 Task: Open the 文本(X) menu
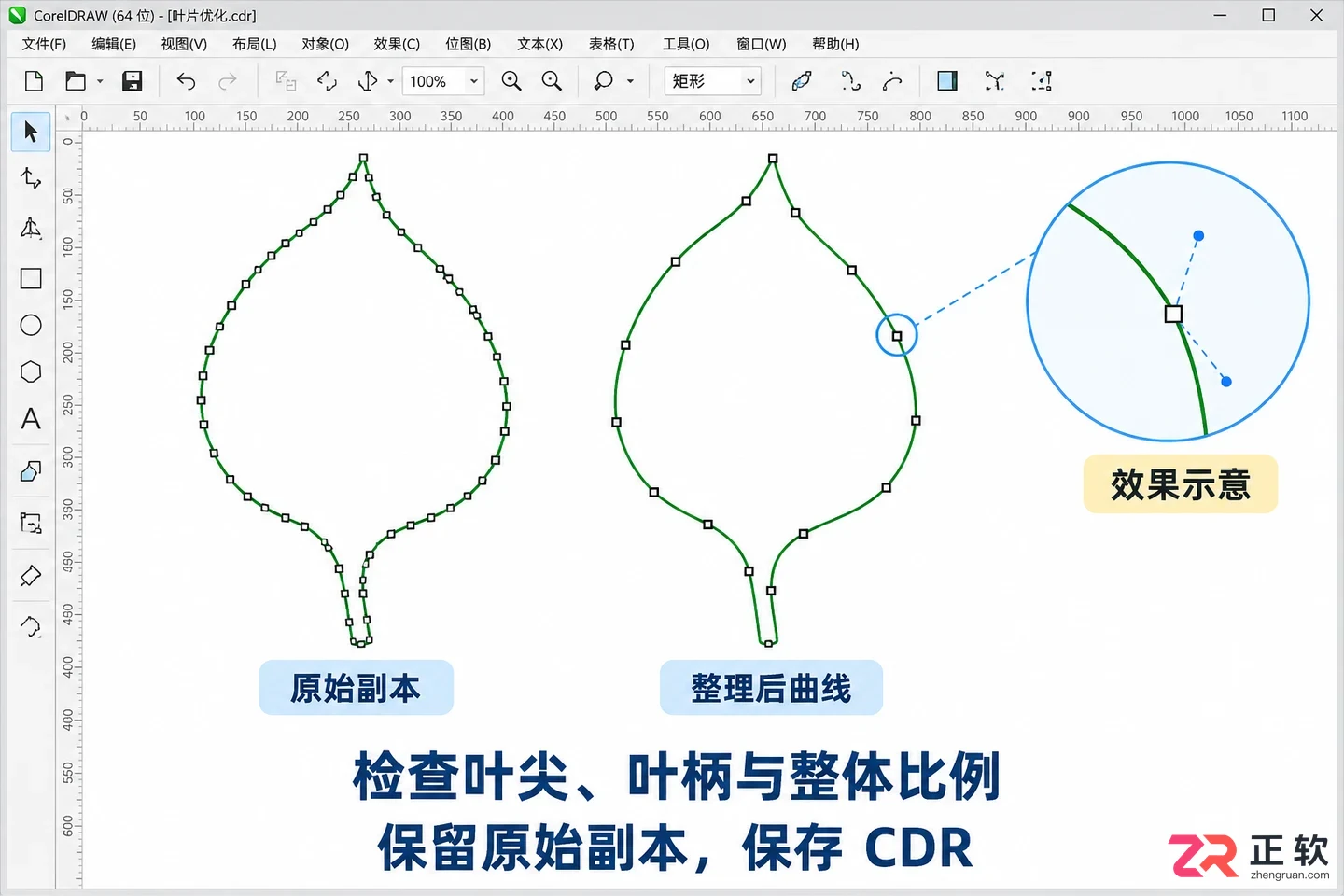point(540,44)
